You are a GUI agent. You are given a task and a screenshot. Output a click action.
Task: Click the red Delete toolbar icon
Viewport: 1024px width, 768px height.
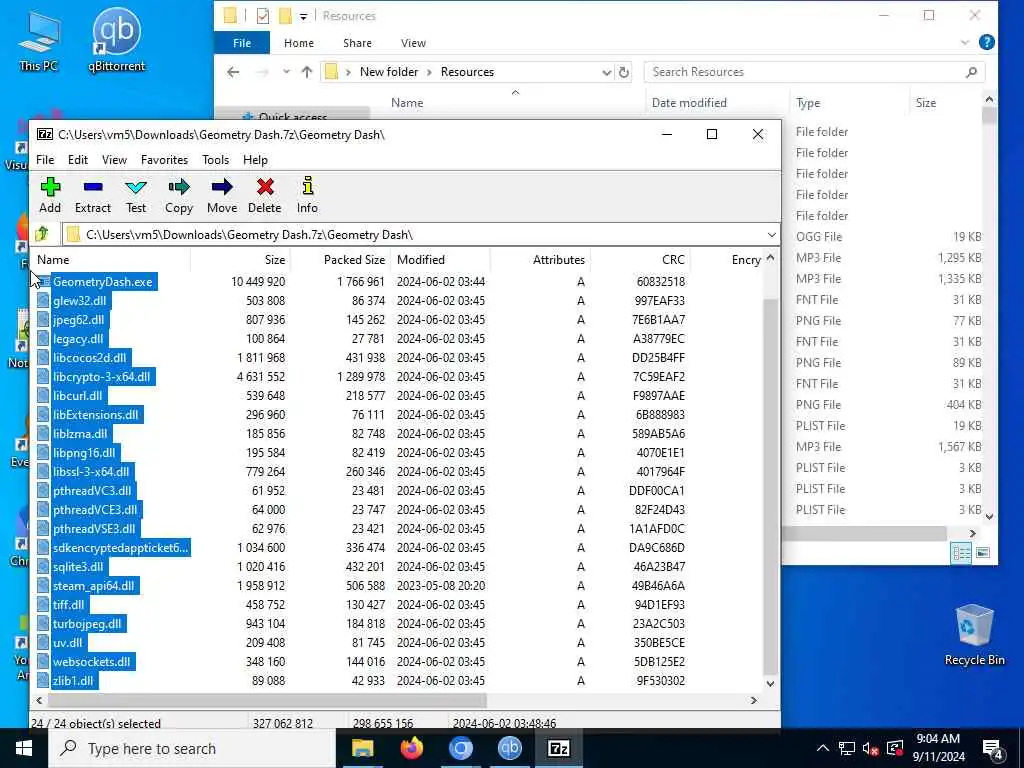tap(264, 195)
